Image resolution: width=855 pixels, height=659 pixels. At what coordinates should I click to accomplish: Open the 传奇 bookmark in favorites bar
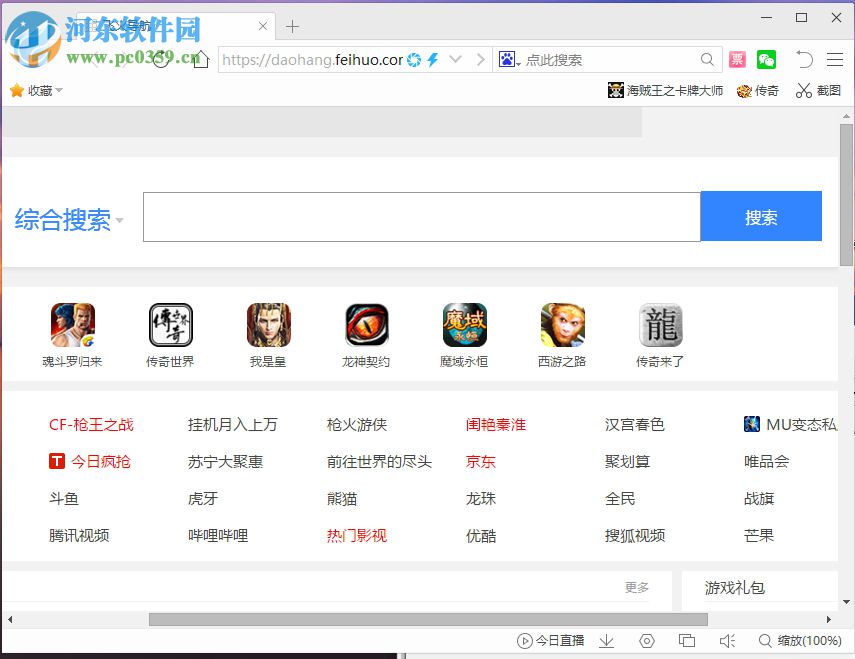click(758, 91)
